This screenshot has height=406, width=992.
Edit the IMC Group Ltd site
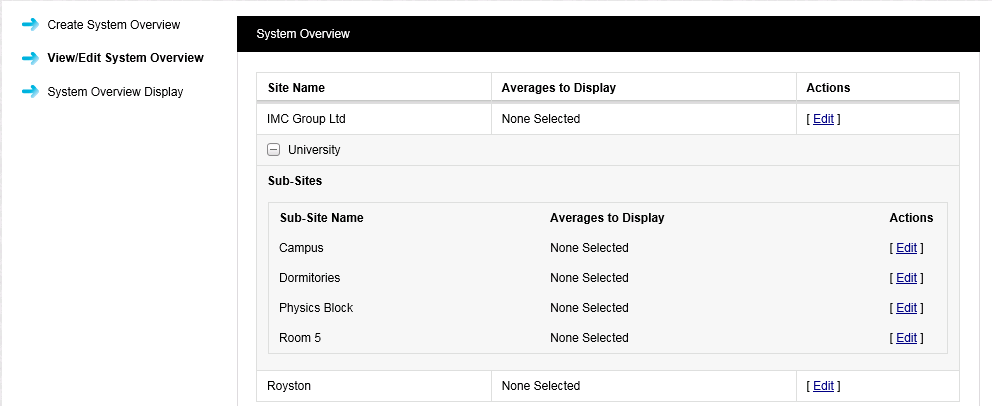[x=823, y=119]
